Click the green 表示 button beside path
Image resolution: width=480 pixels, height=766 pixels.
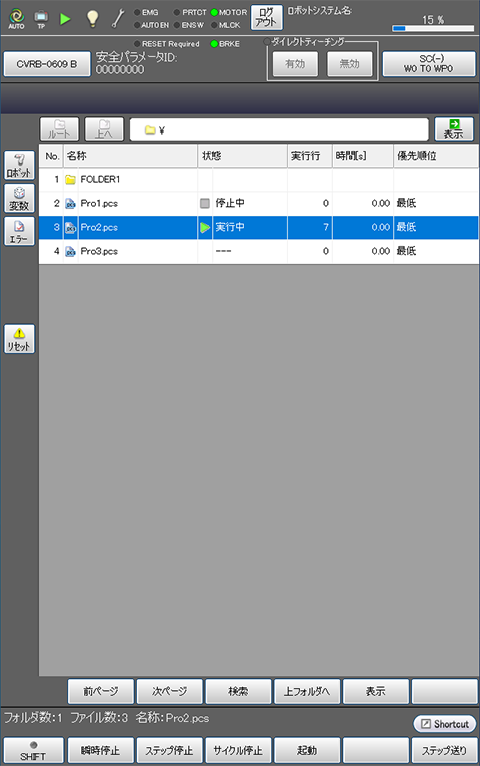tap(454, 129)
